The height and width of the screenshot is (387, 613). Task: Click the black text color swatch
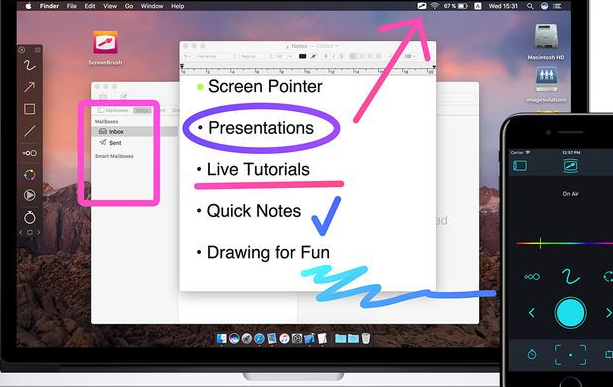coord(302,56)
